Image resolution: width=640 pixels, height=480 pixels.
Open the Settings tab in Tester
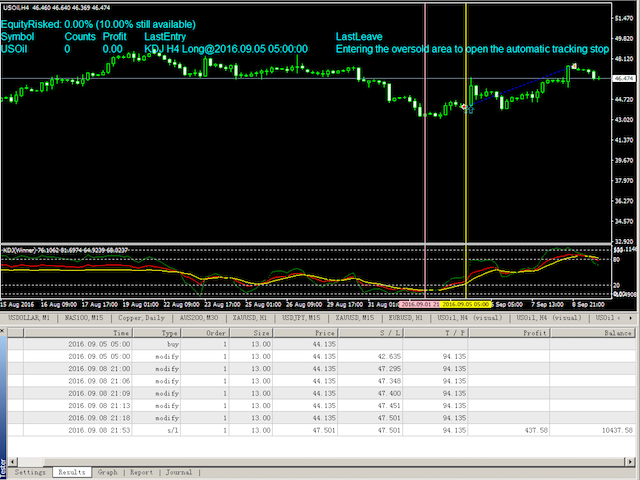pyautogui.click(x=29, y=471)
